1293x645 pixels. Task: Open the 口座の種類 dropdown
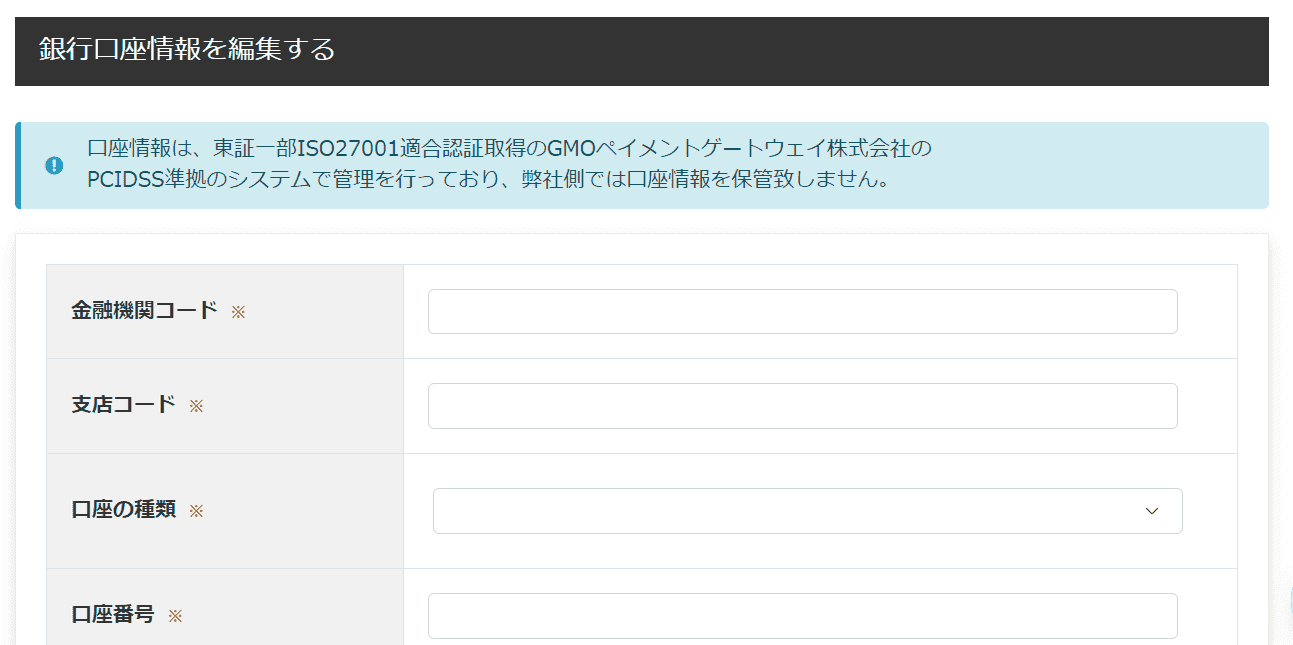click(x=807, y=511)
